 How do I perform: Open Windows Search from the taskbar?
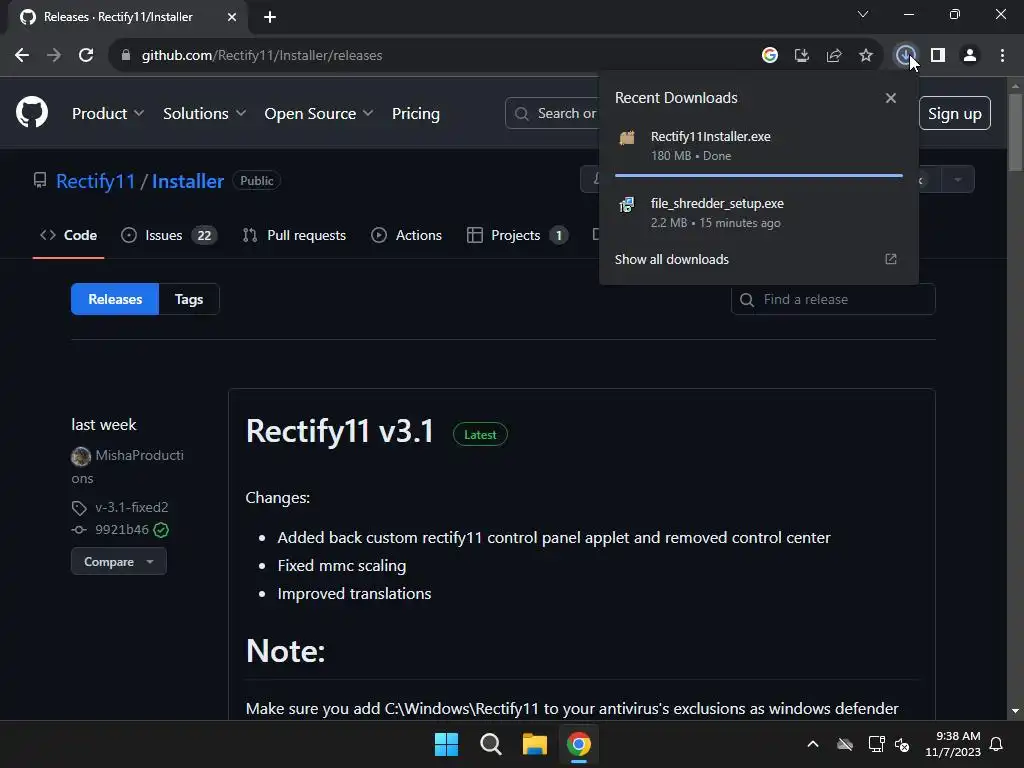pyautogui.click(x=490, y=744)
